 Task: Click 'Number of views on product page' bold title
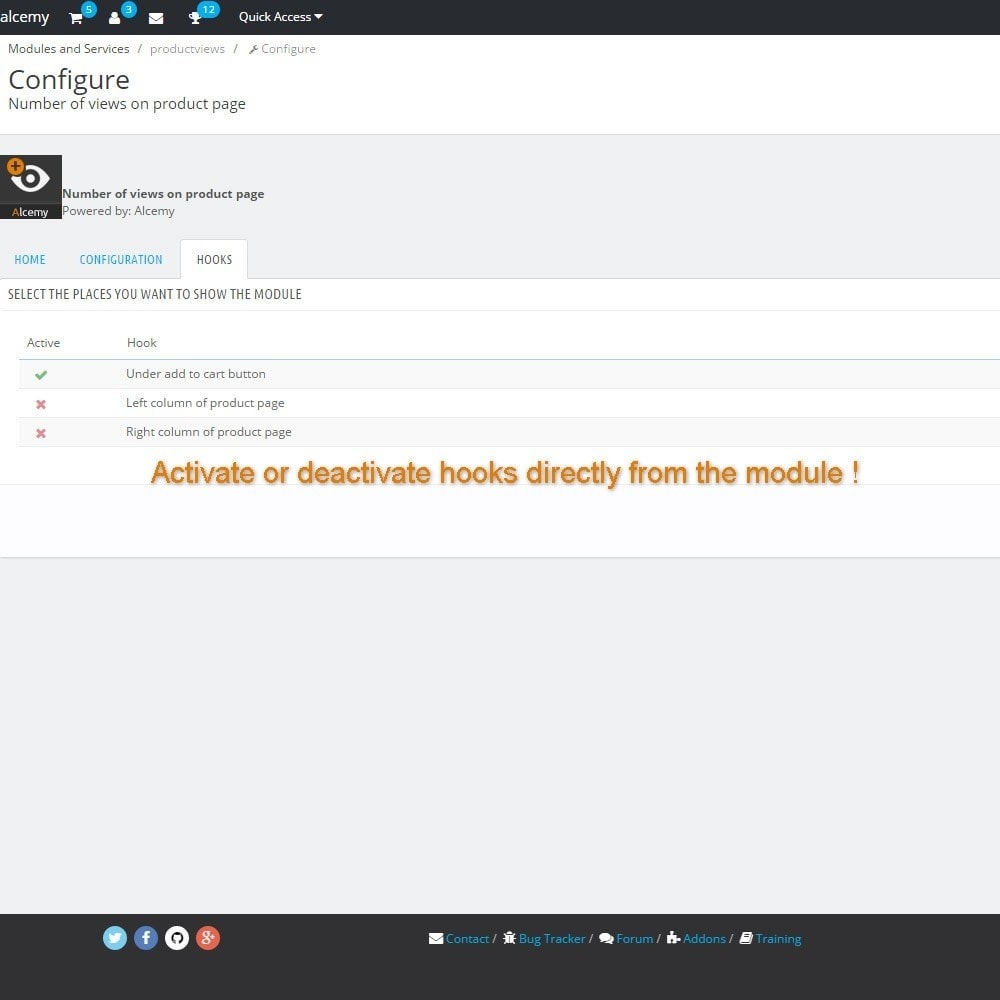tap(163, 194)
